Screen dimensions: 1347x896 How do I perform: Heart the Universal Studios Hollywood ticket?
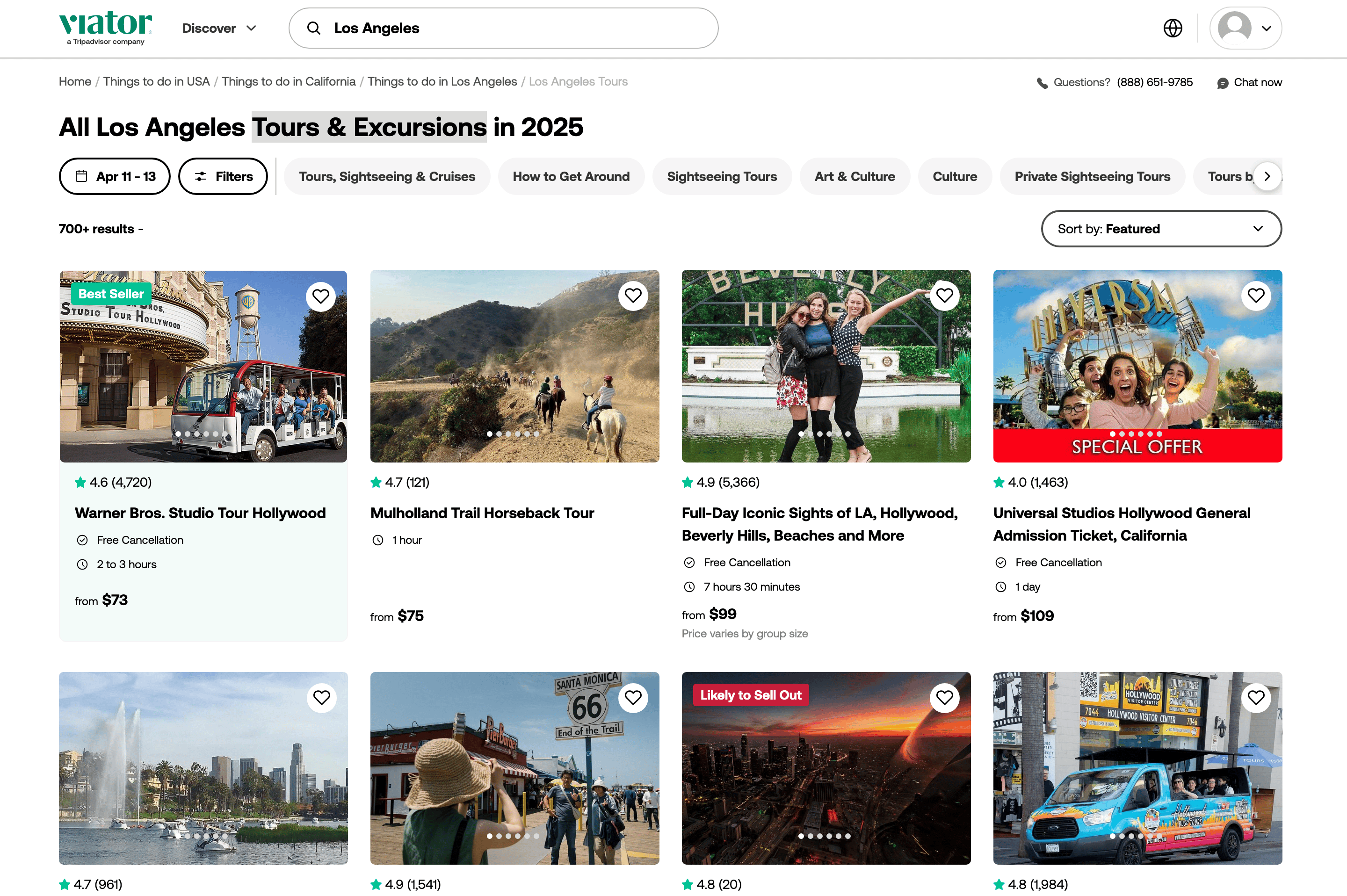point(1255,296)
